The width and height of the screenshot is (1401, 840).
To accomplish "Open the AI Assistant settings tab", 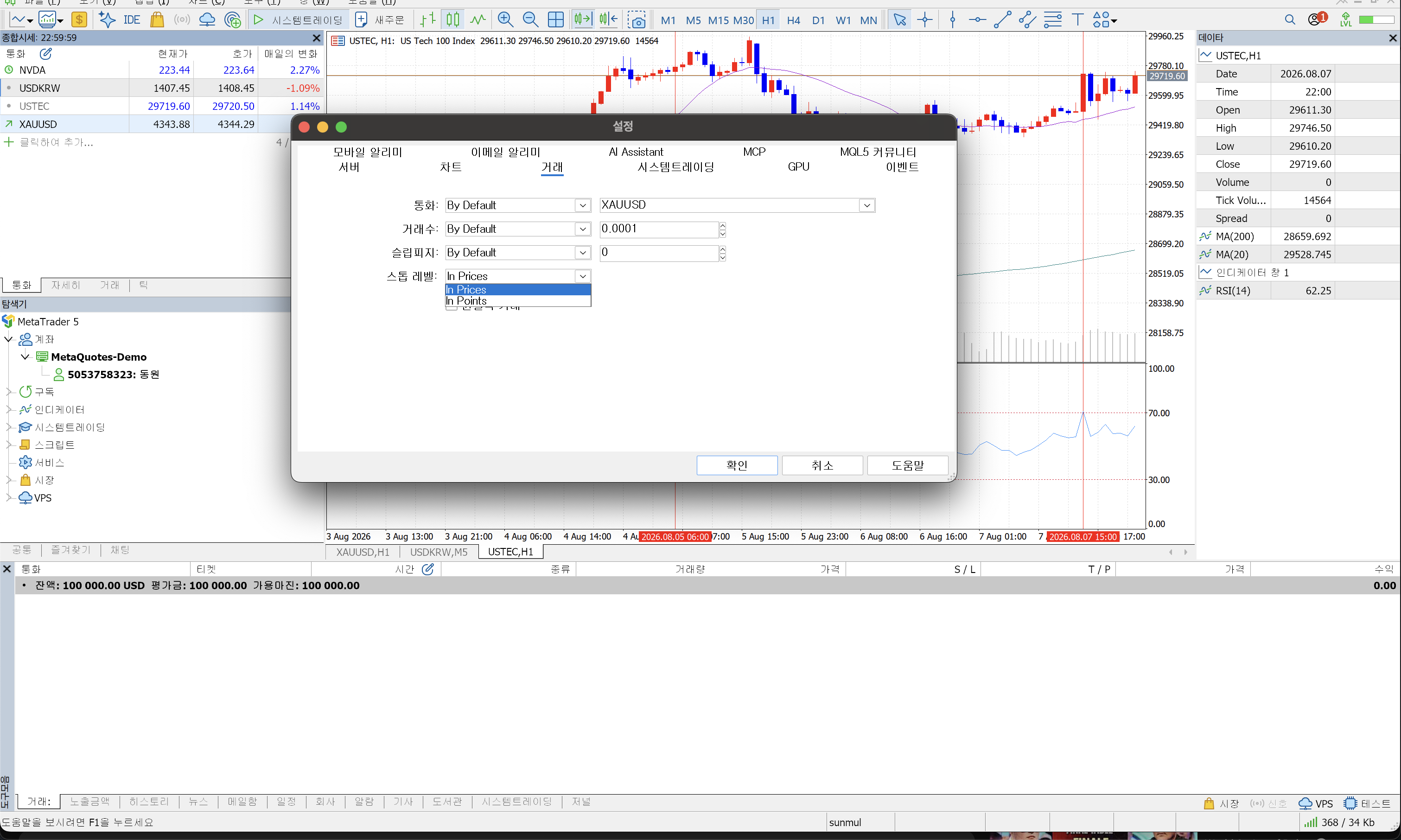I will coord(636,152).
